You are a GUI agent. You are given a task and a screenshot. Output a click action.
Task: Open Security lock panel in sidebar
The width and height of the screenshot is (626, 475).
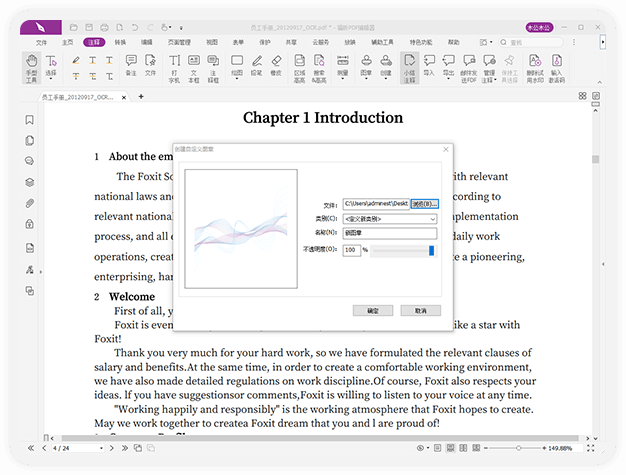click(30, 224)
